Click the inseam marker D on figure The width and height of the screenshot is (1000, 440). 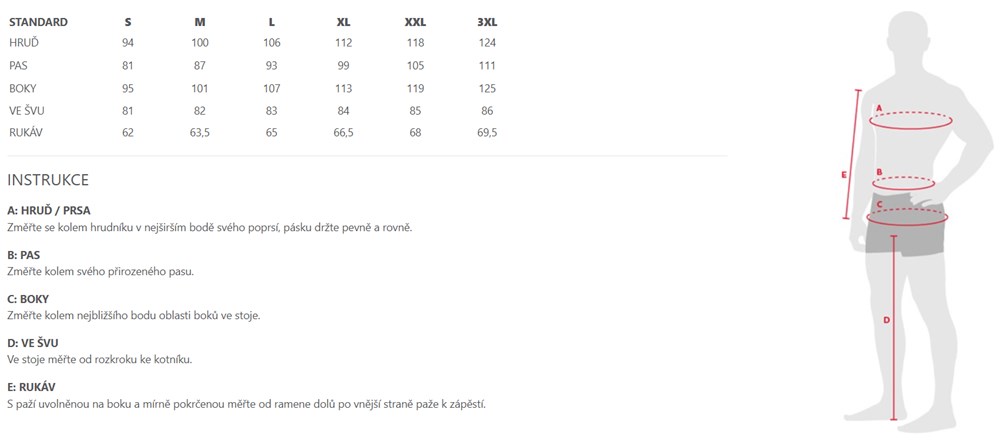click(886, 320)
